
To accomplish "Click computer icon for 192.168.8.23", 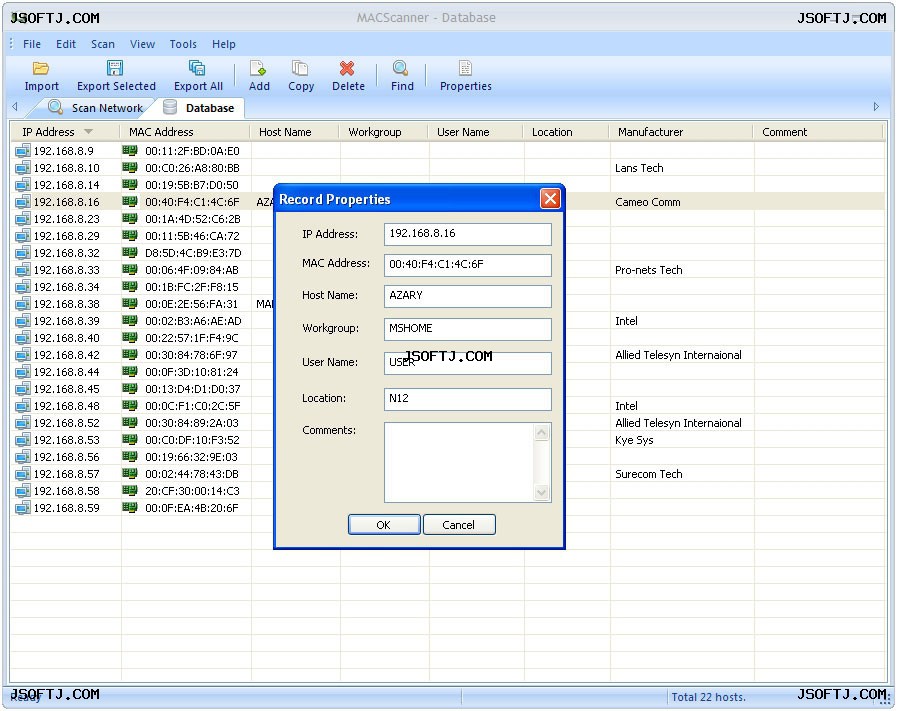I will coord(23,219).
